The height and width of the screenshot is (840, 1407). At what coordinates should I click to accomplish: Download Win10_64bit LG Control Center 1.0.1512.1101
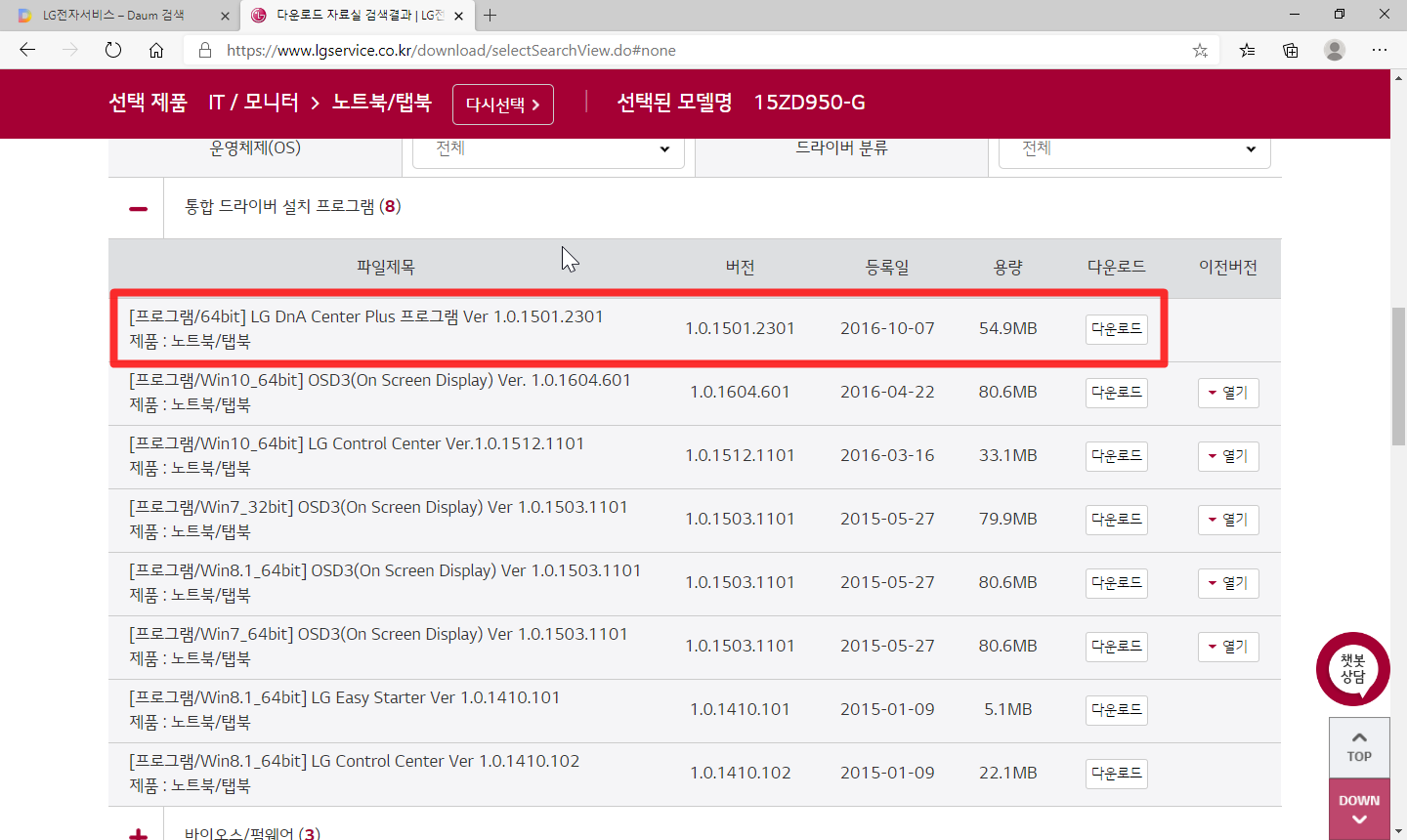coord(1116,456)
